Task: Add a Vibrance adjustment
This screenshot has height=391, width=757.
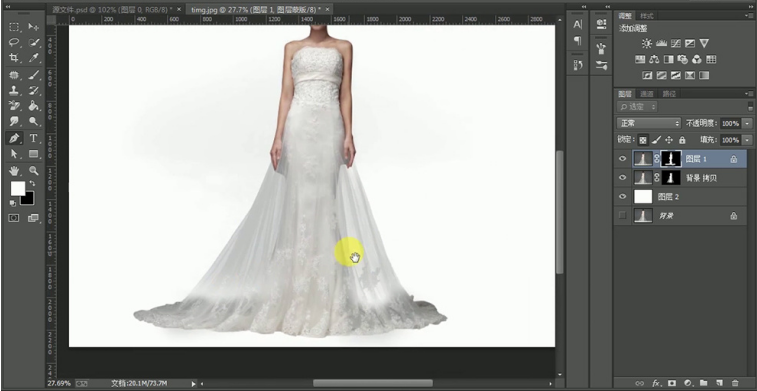Action: click(x=704, y=43)
